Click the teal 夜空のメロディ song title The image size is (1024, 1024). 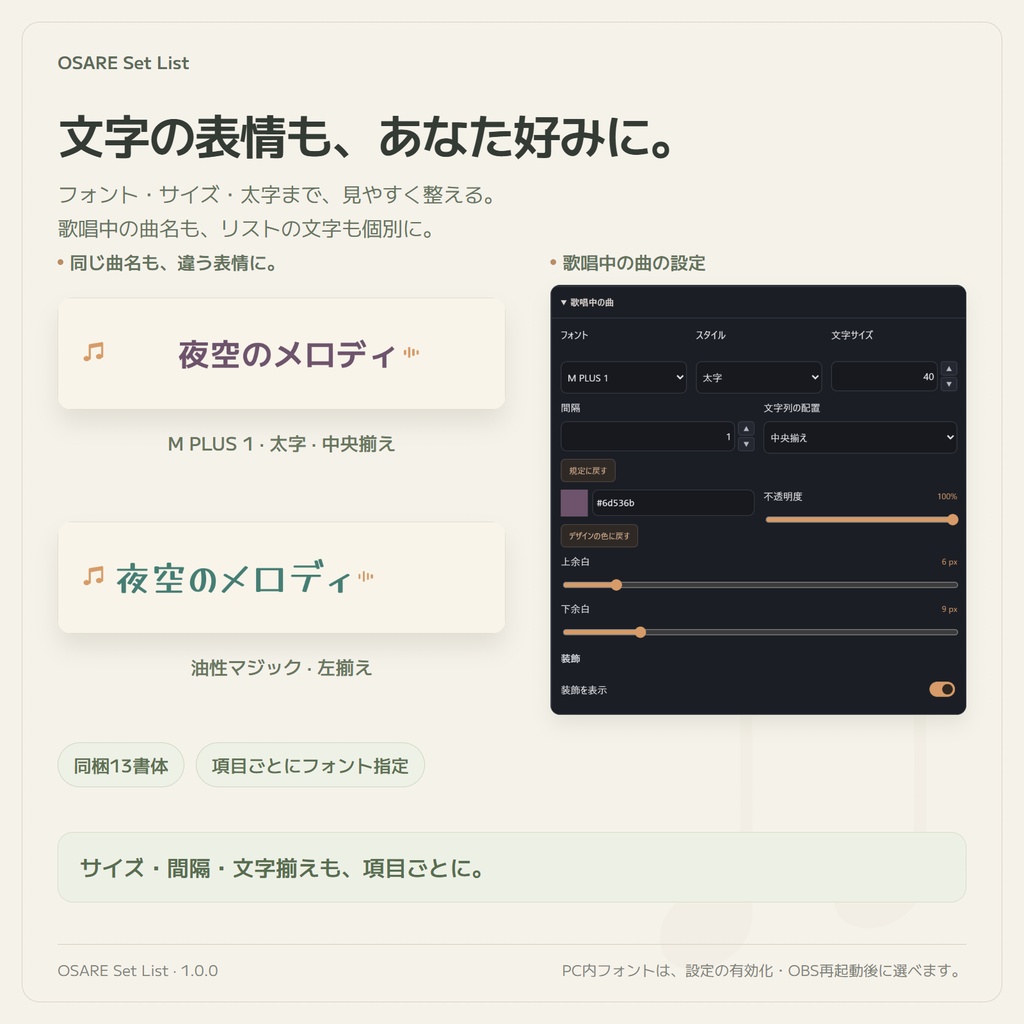tap(234, 578)
